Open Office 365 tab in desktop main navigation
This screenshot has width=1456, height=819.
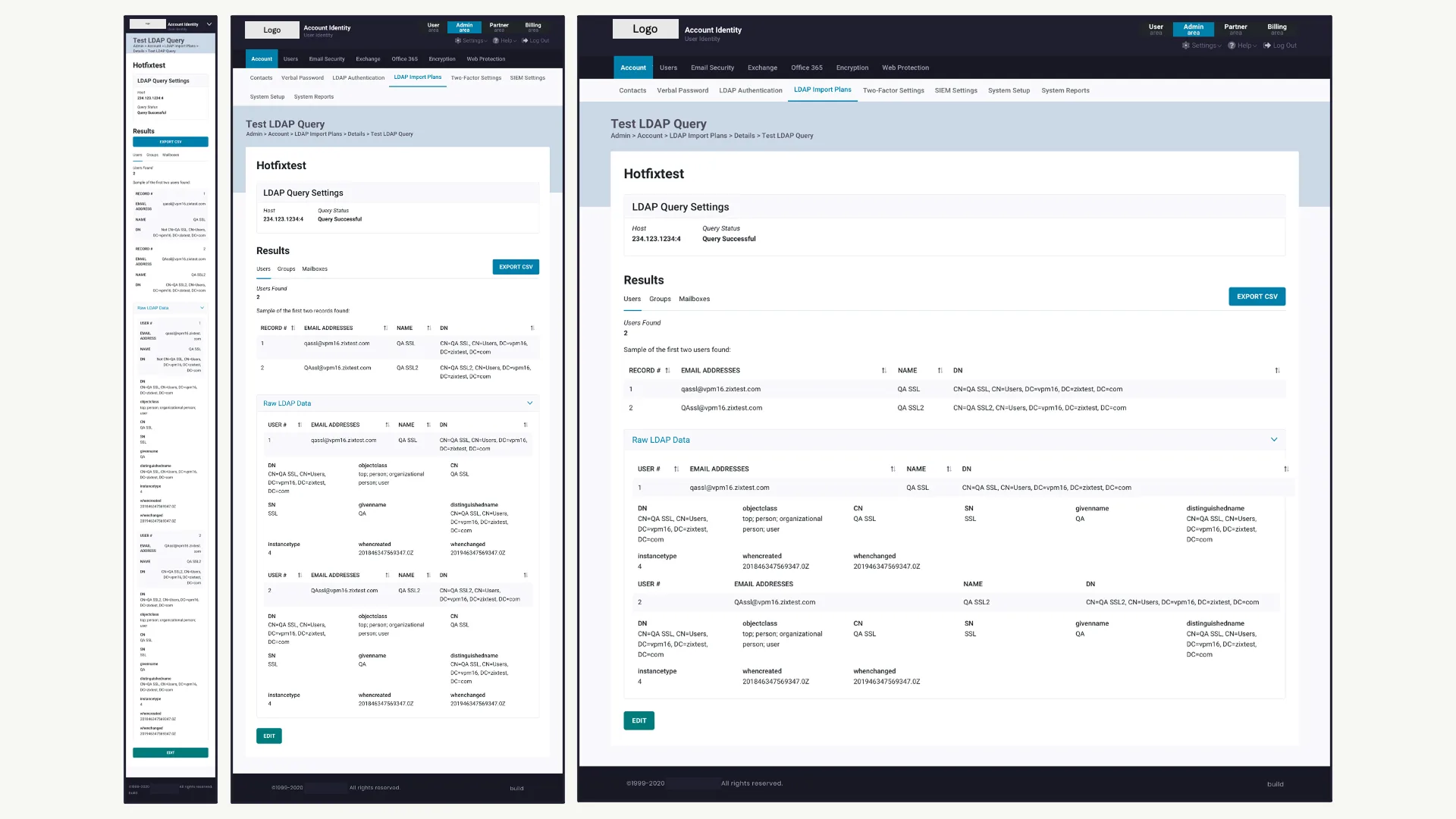point(807,67)
